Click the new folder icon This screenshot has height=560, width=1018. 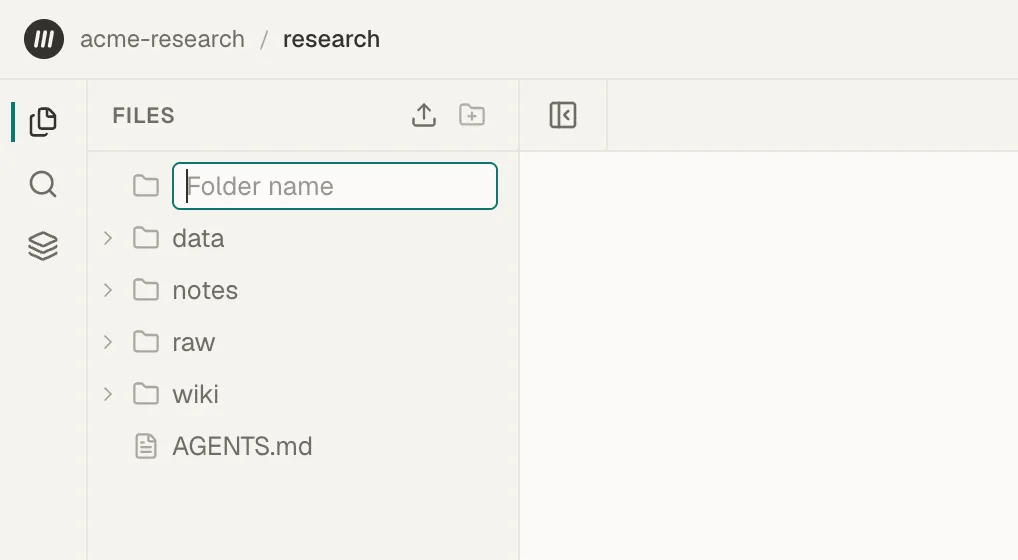click(472, 116)
